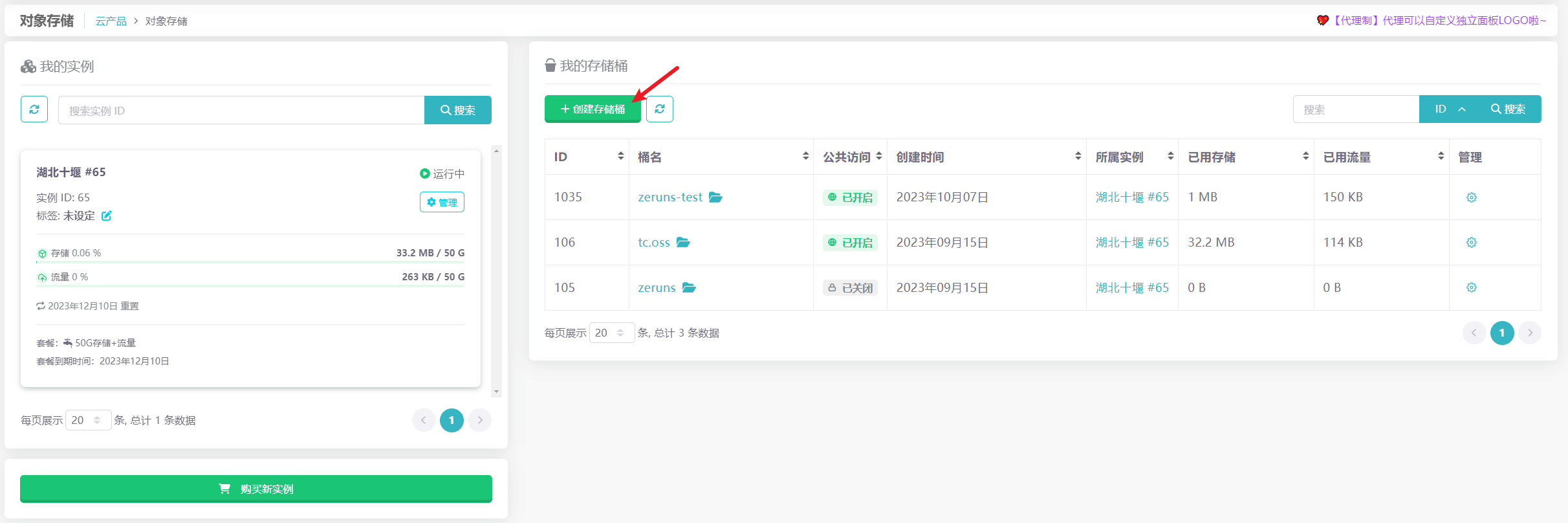Open zeruns bucket name link
This screenshot has width=1568, height=523.
(657, 287)
